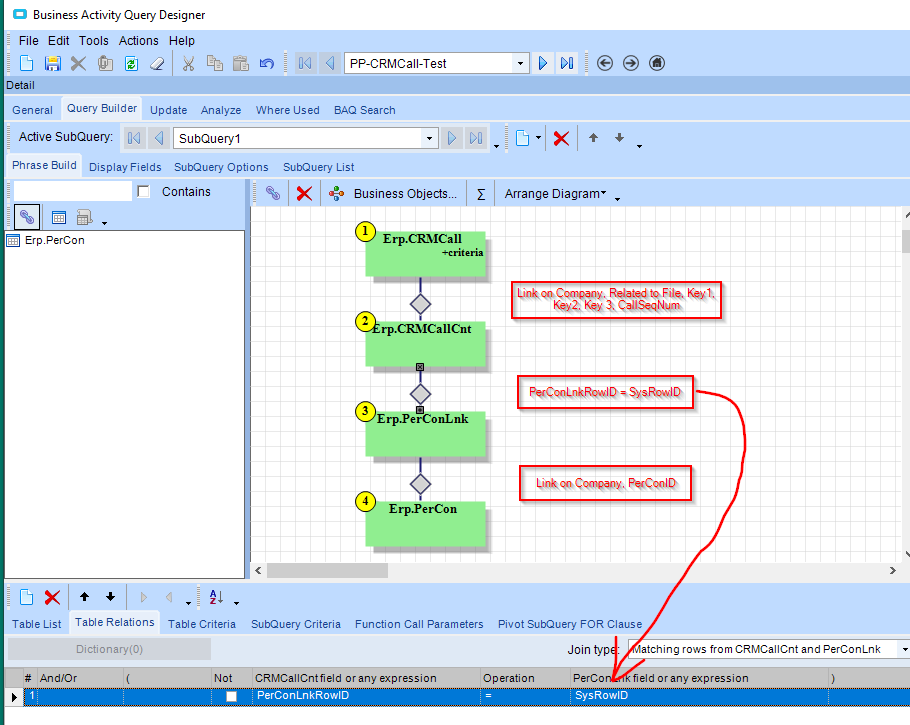Screen dimensions: 910x725
Task: Switch to the Display Fields tab
Action: (125, 167)
